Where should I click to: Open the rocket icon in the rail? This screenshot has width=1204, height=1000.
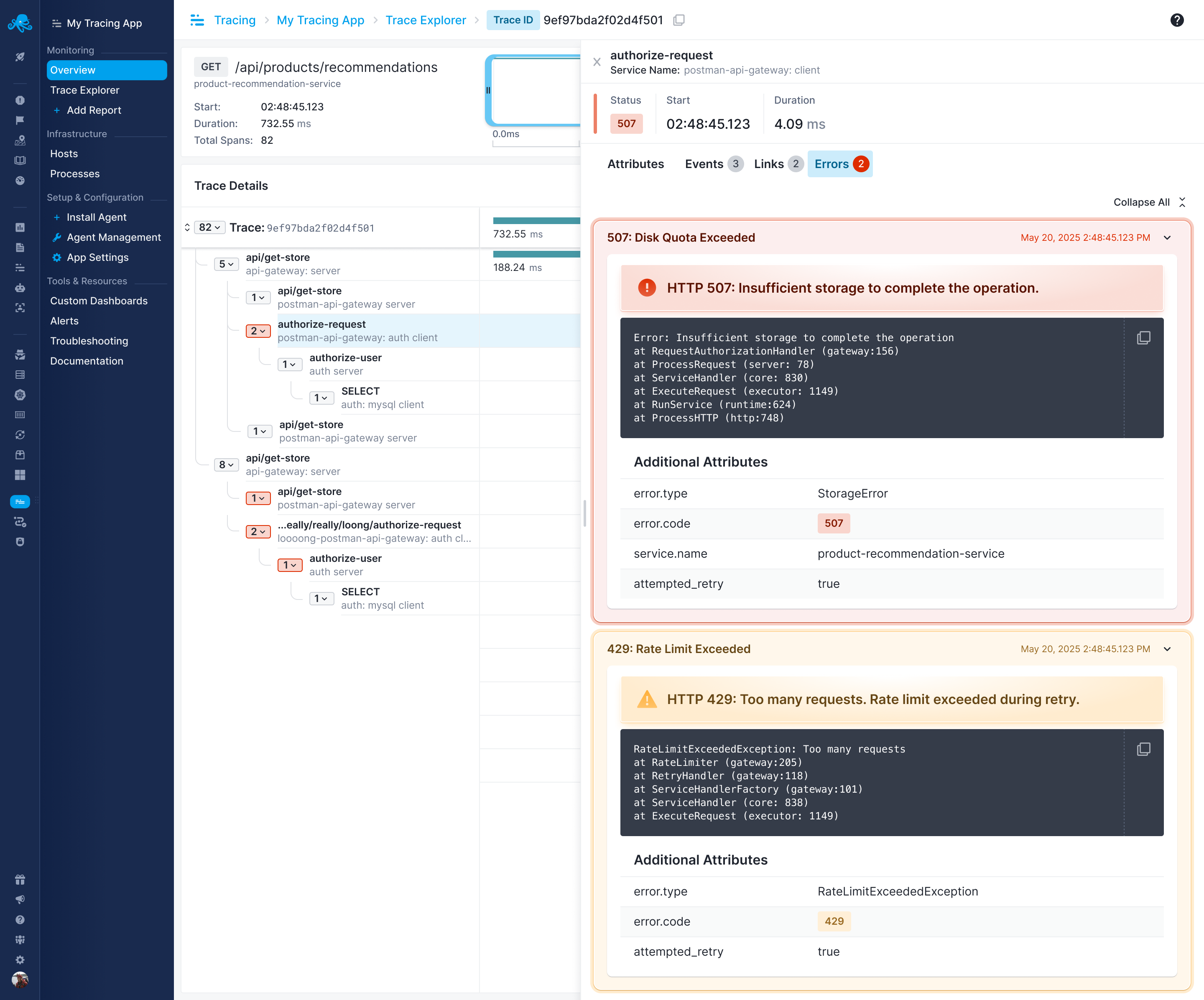pos(20,57)
